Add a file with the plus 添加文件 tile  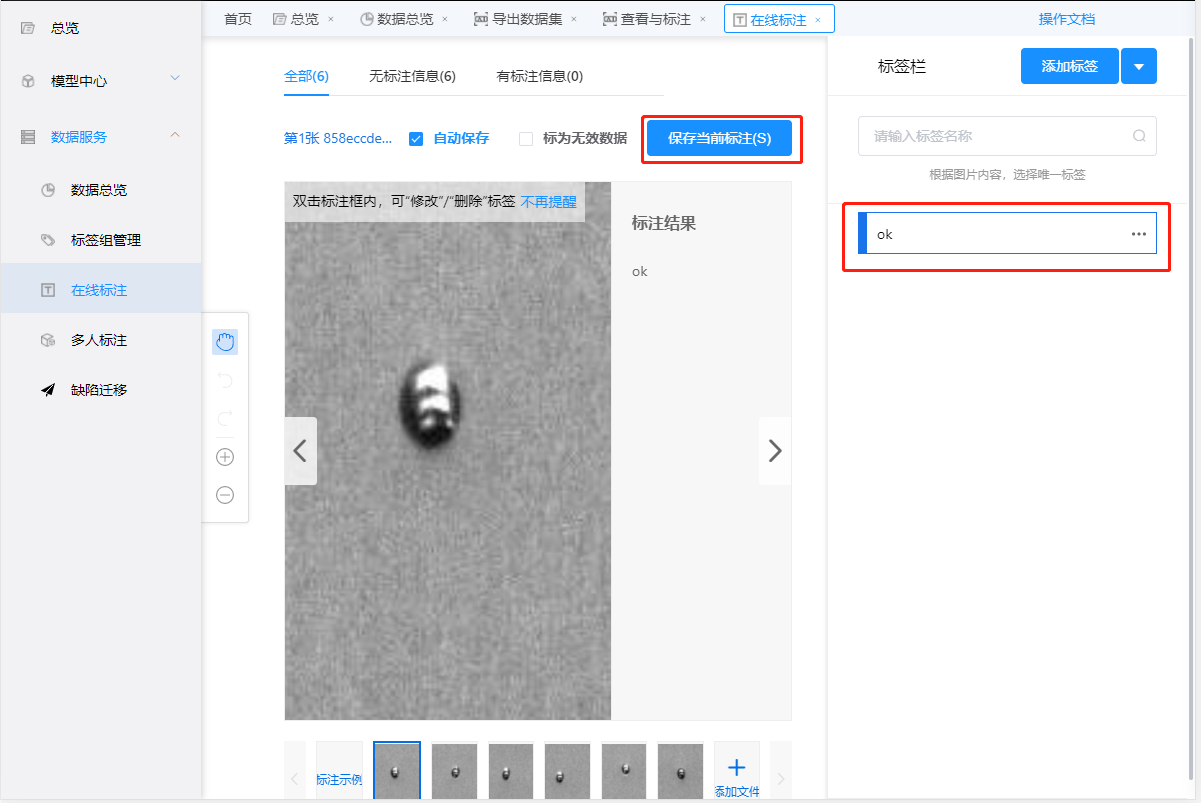pos(737,771)
